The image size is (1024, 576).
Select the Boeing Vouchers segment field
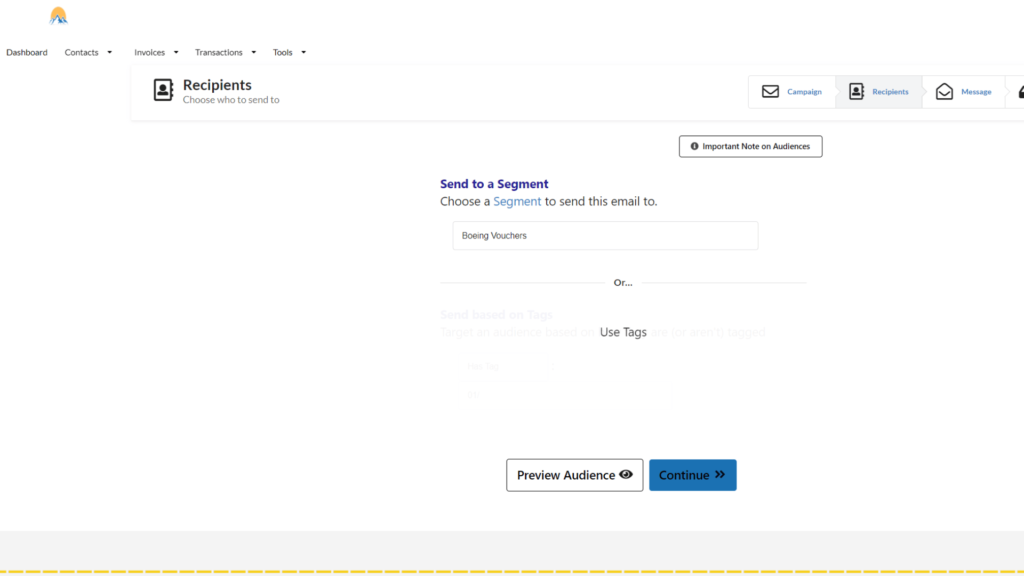pyautogui.click(x=605, y=236)
